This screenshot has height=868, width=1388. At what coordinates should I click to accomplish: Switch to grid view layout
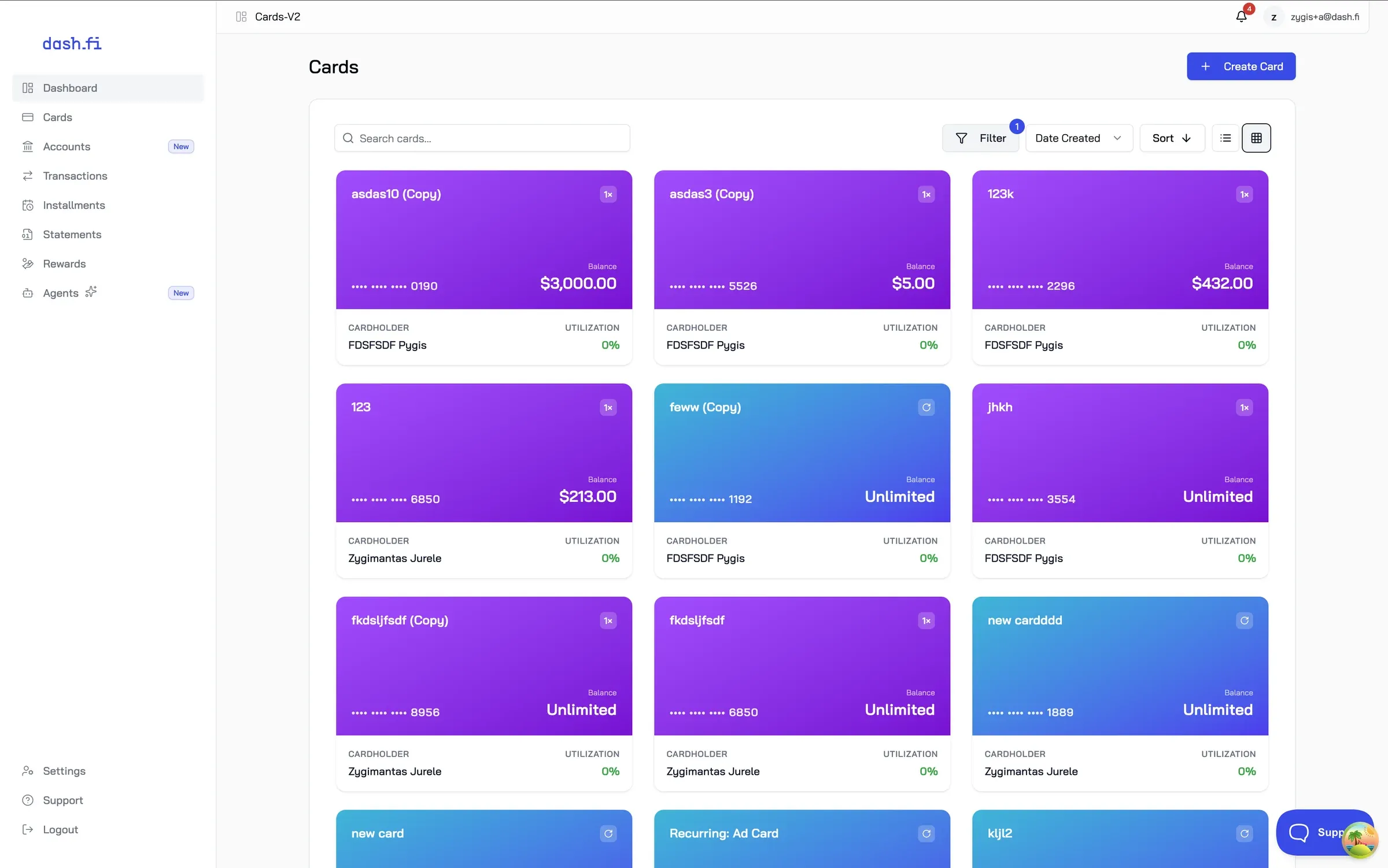pyautogui.click(x=1256, y=138)
